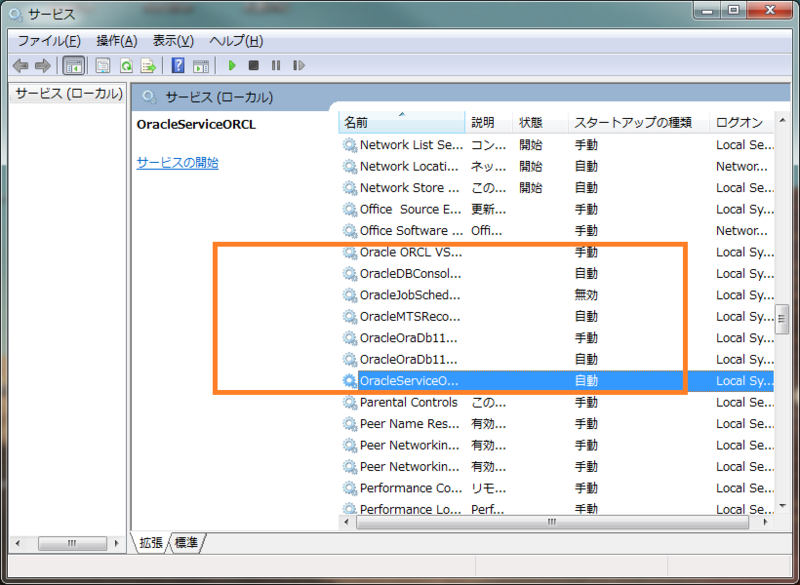Open the ヘルプ(H) menu

tap(236, 41)
